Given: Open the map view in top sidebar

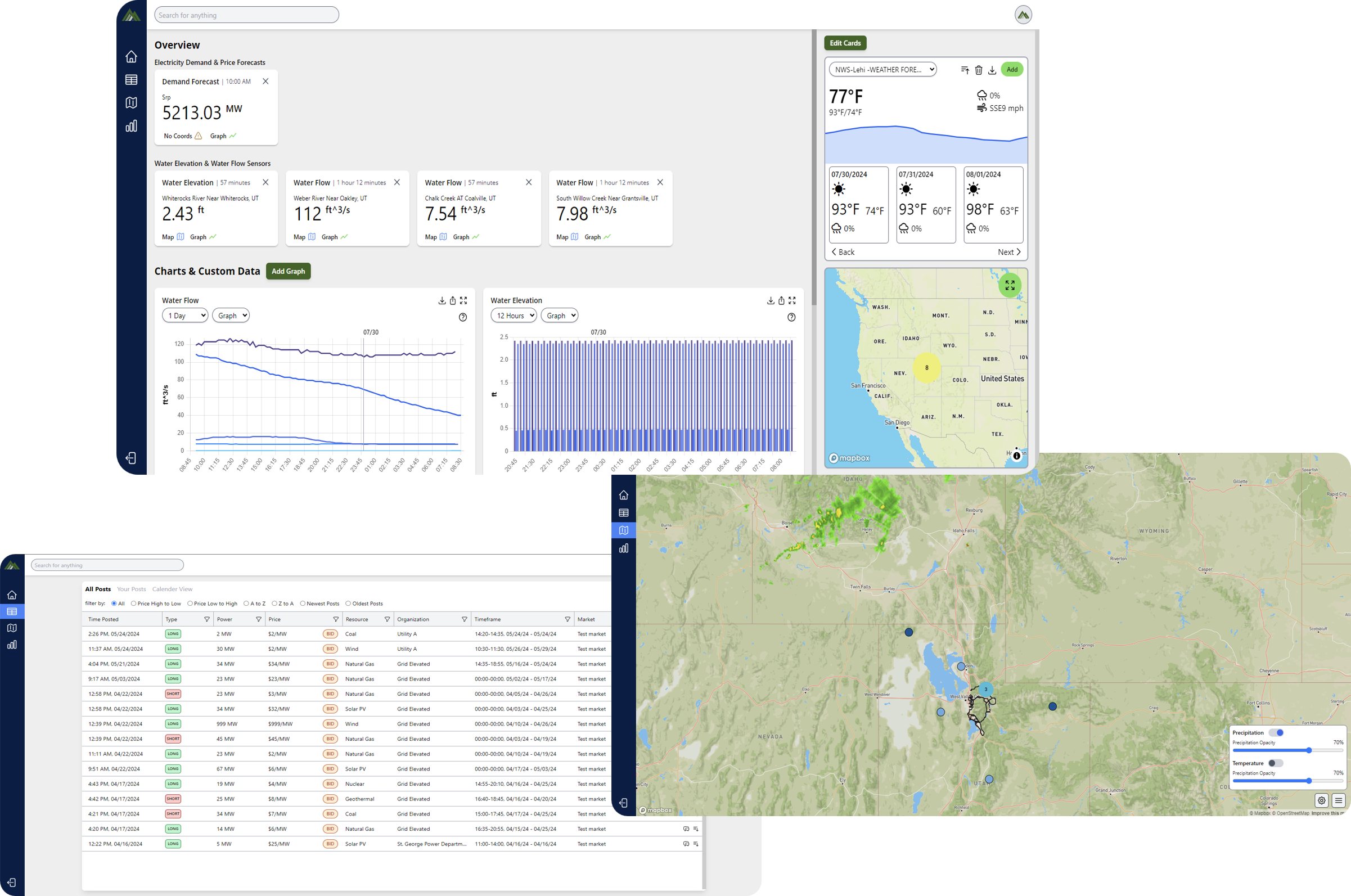Looking at the screenshot, I should (131, 103).
